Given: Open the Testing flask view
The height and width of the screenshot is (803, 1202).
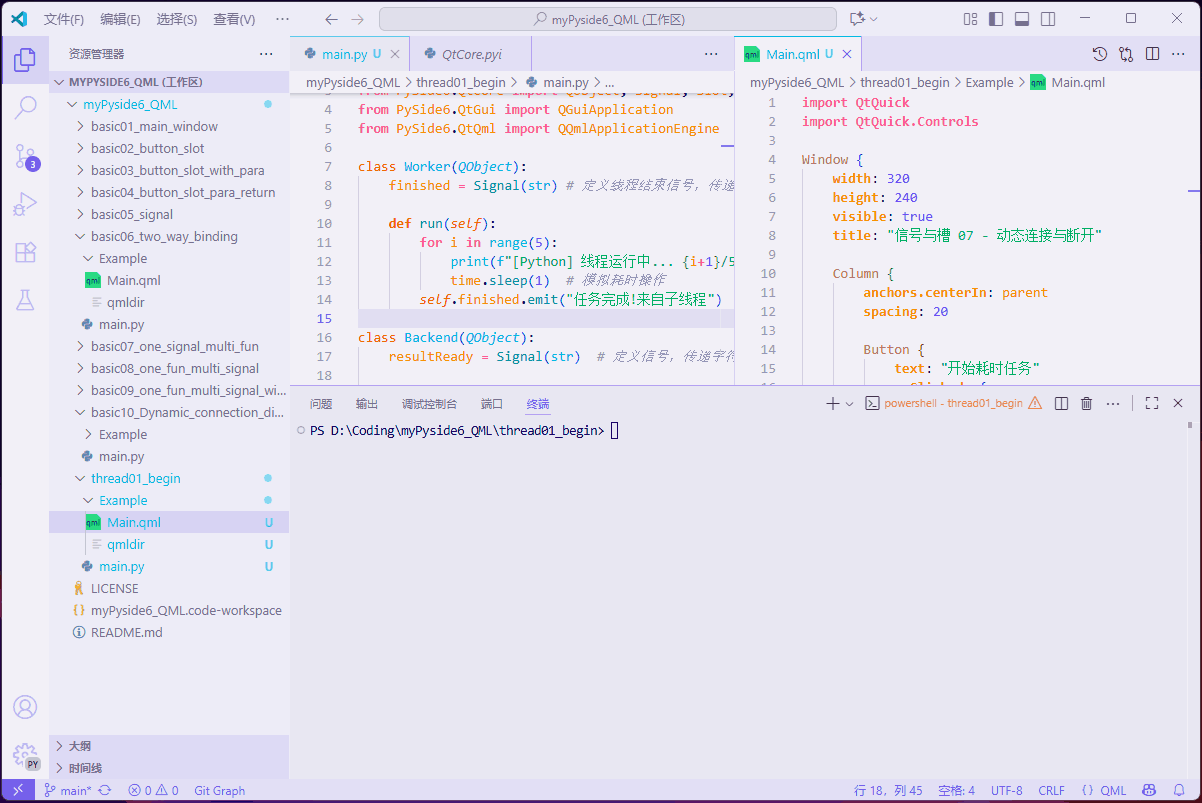Looking at the screenshot, I should click(25, 300).
